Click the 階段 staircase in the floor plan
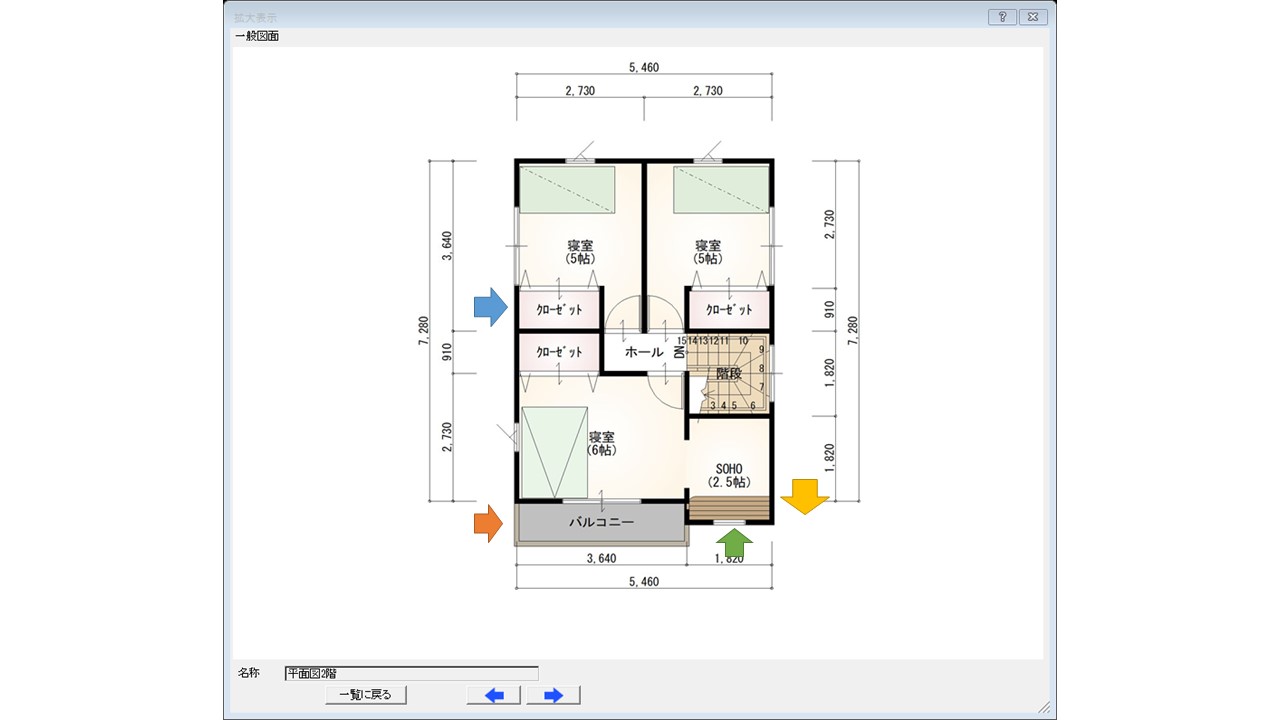1280x720 pixels. (729, 373)
